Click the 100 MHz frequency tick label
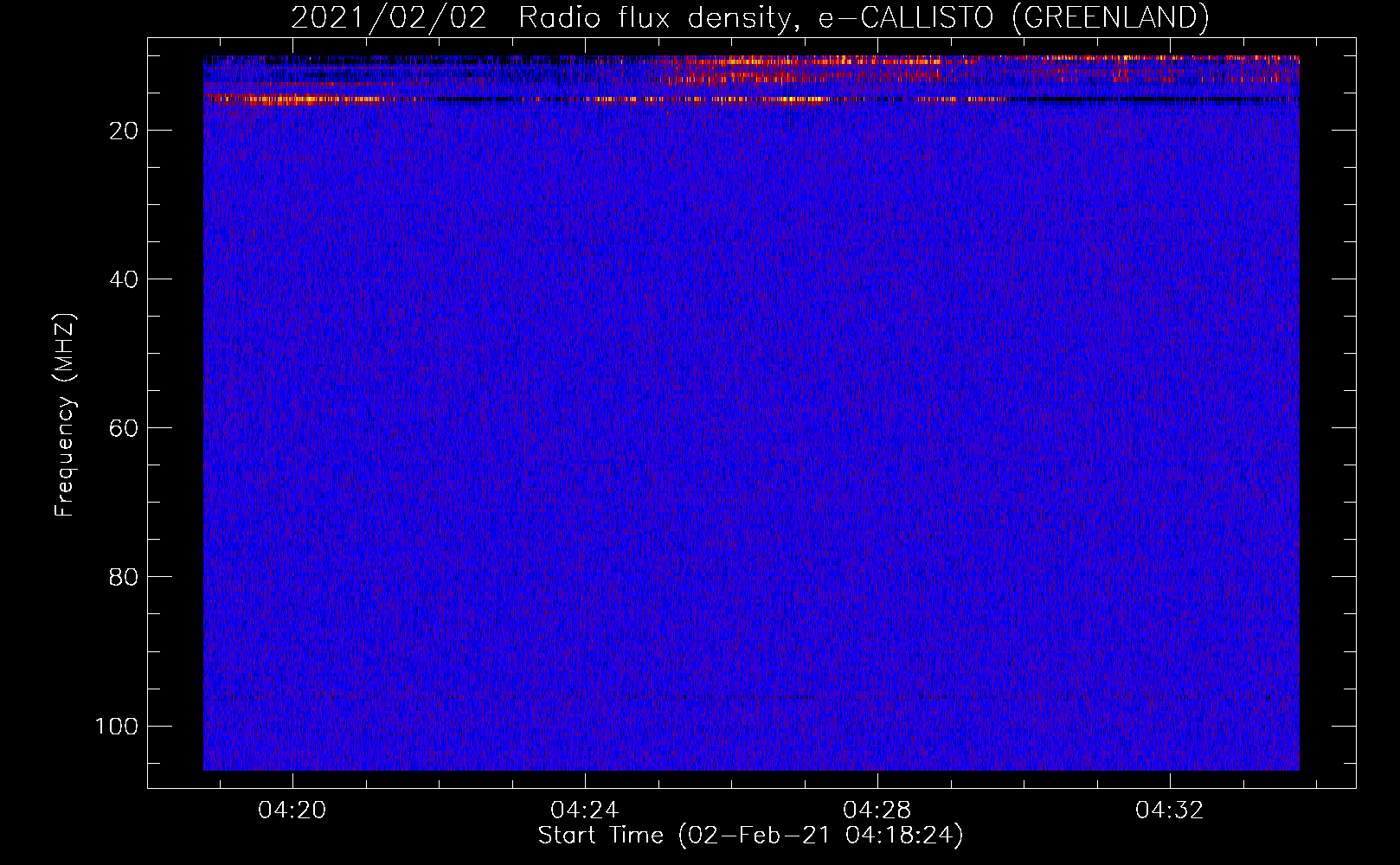 (117, 726)
